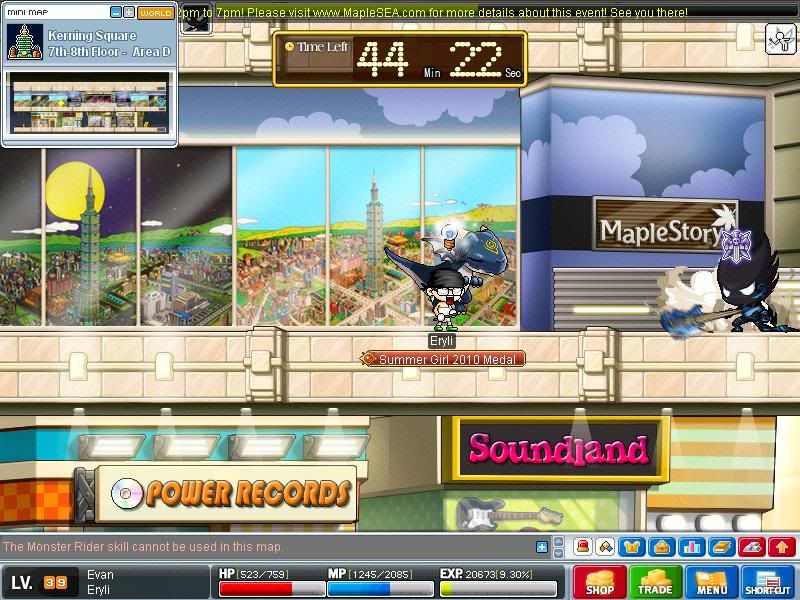This screenshot has height=600, width=800.
Task: Click the winged icon in top-right corner
Action: pos(781,38)
